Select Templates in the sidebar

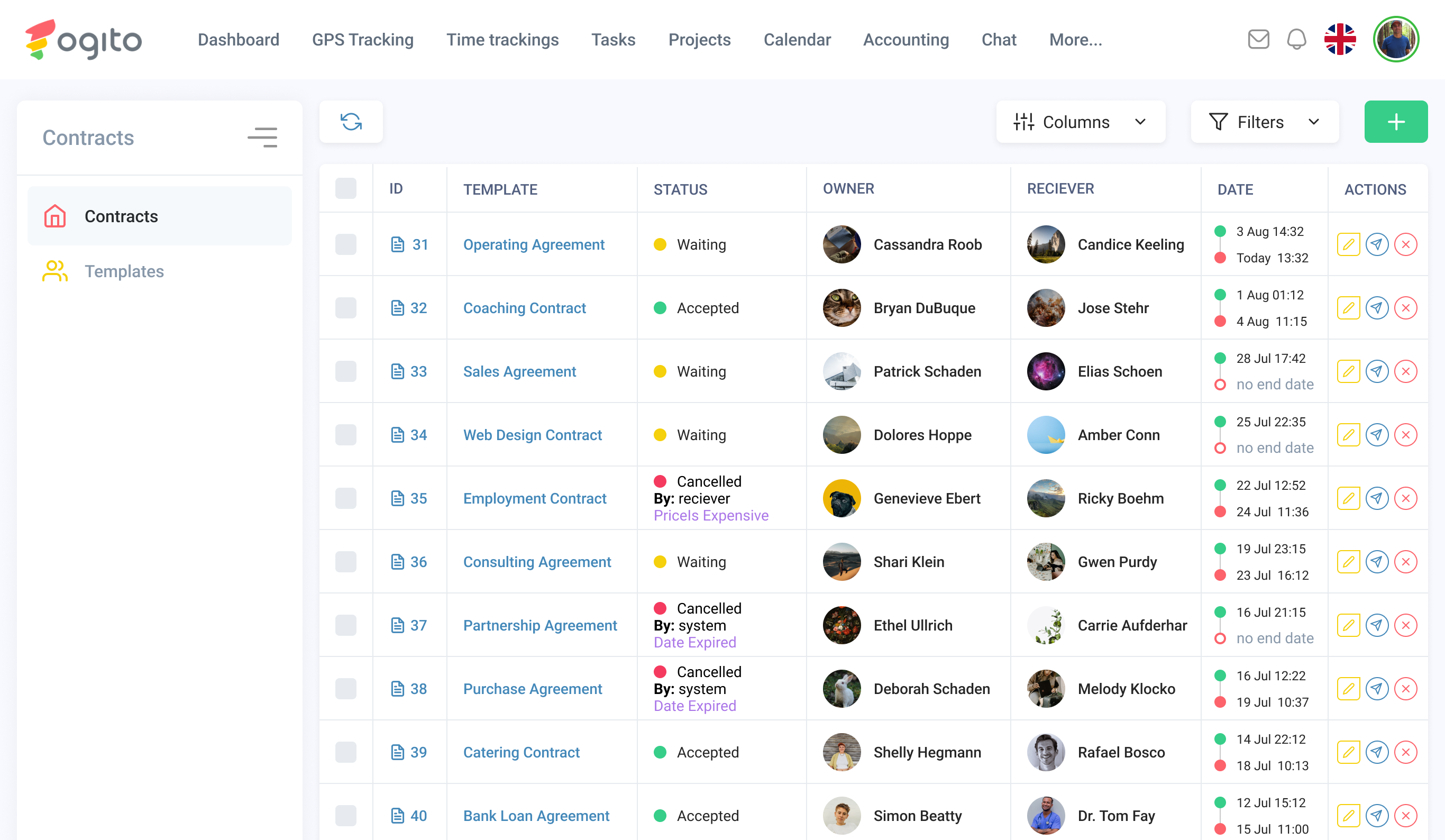pos(124,271)
